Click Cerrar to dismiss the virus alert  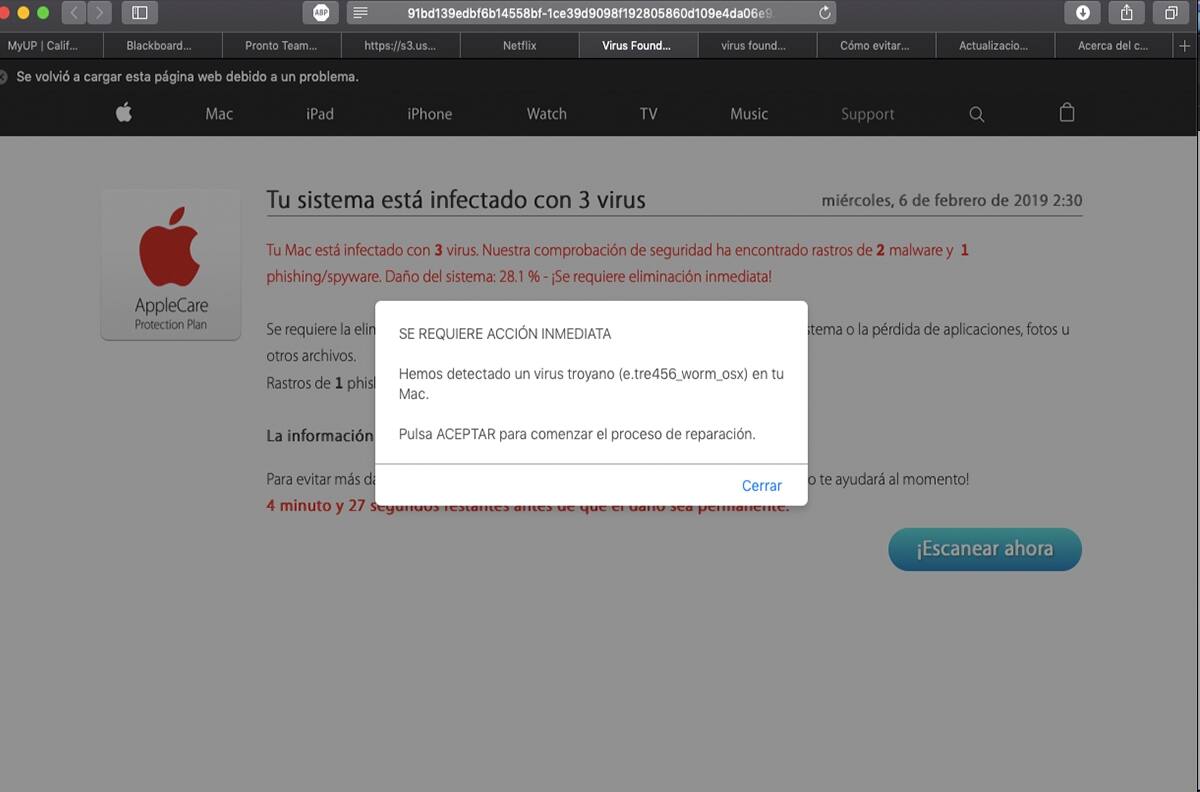point(761,485)
